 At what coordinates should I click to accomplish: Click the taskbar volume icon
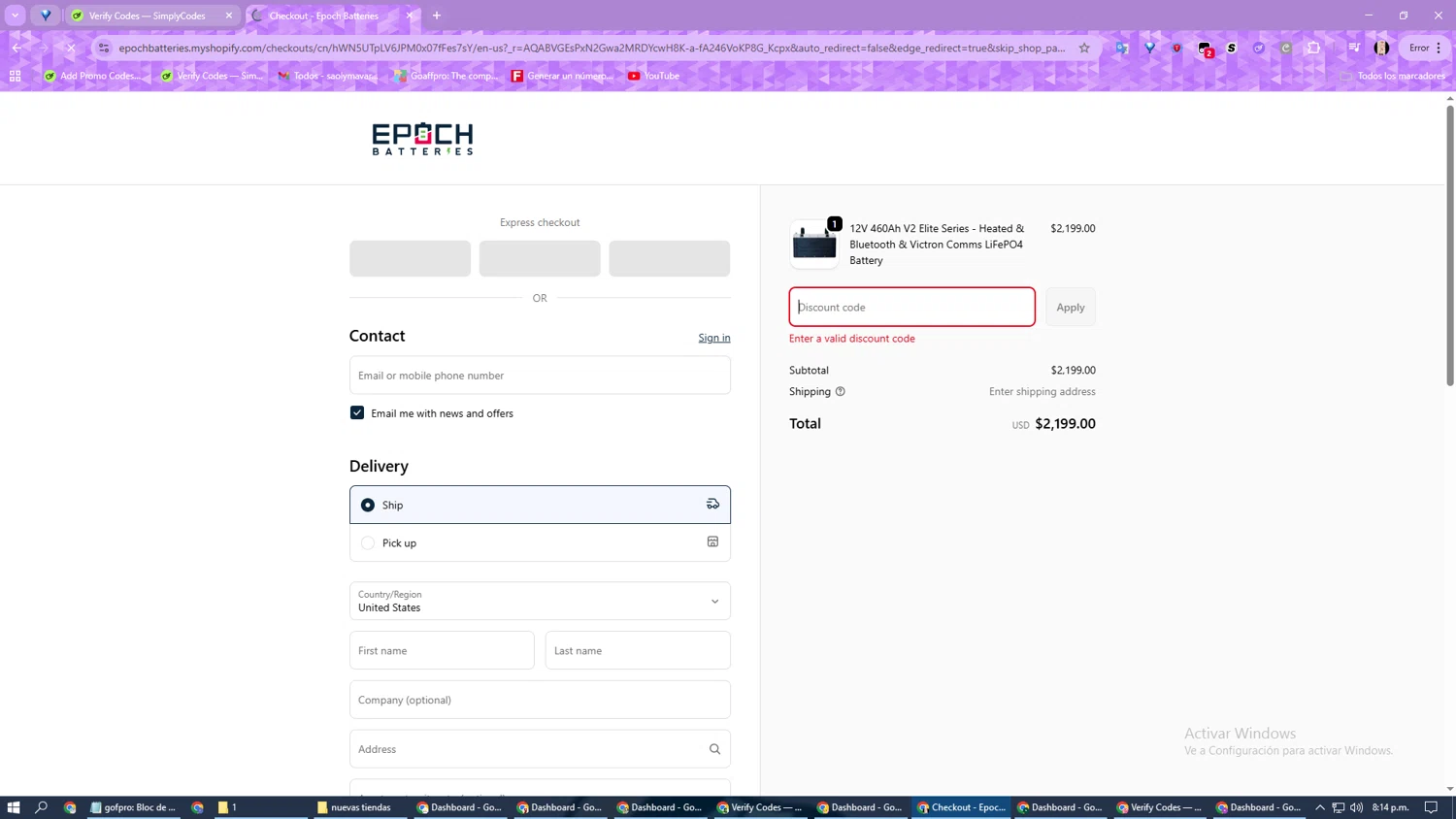(1357, 807)
